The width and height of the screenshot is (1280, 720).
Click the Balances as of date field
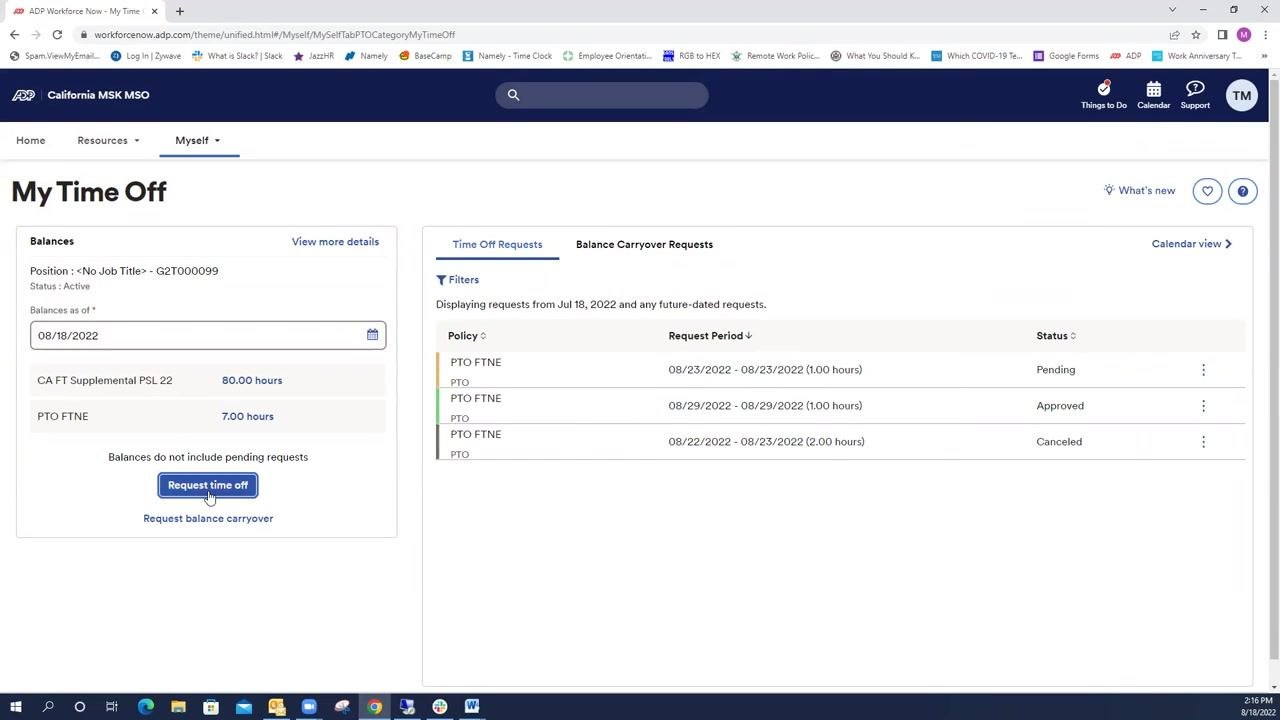point(208,335)
